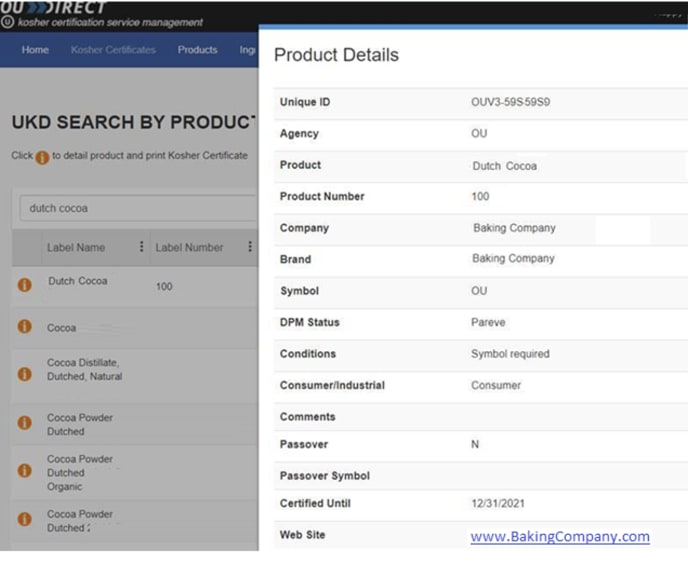Click the Passover Symbol field label
688x562 pixels.
point(325,476)
